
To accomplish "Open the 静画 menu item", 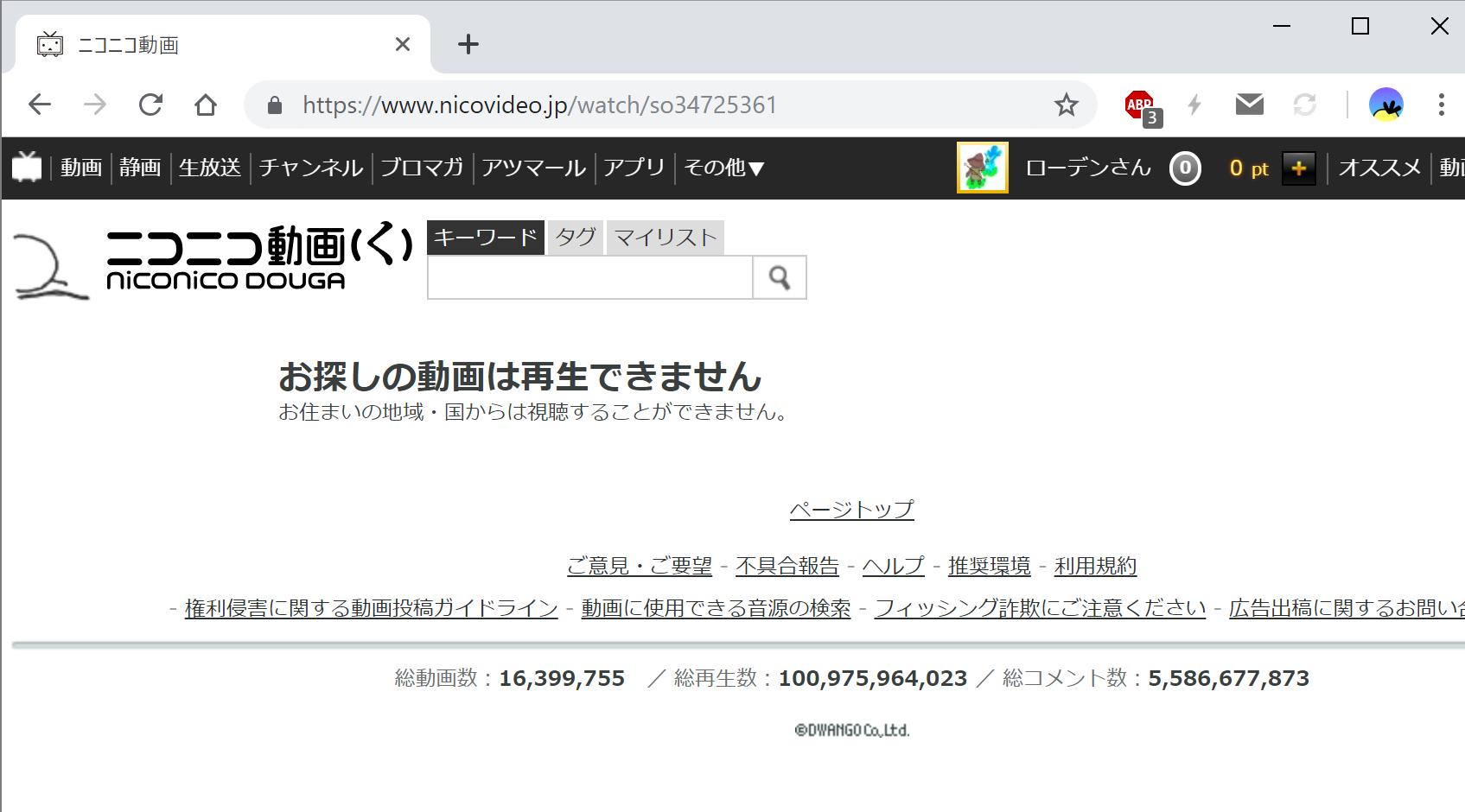I will pos(140,168).
